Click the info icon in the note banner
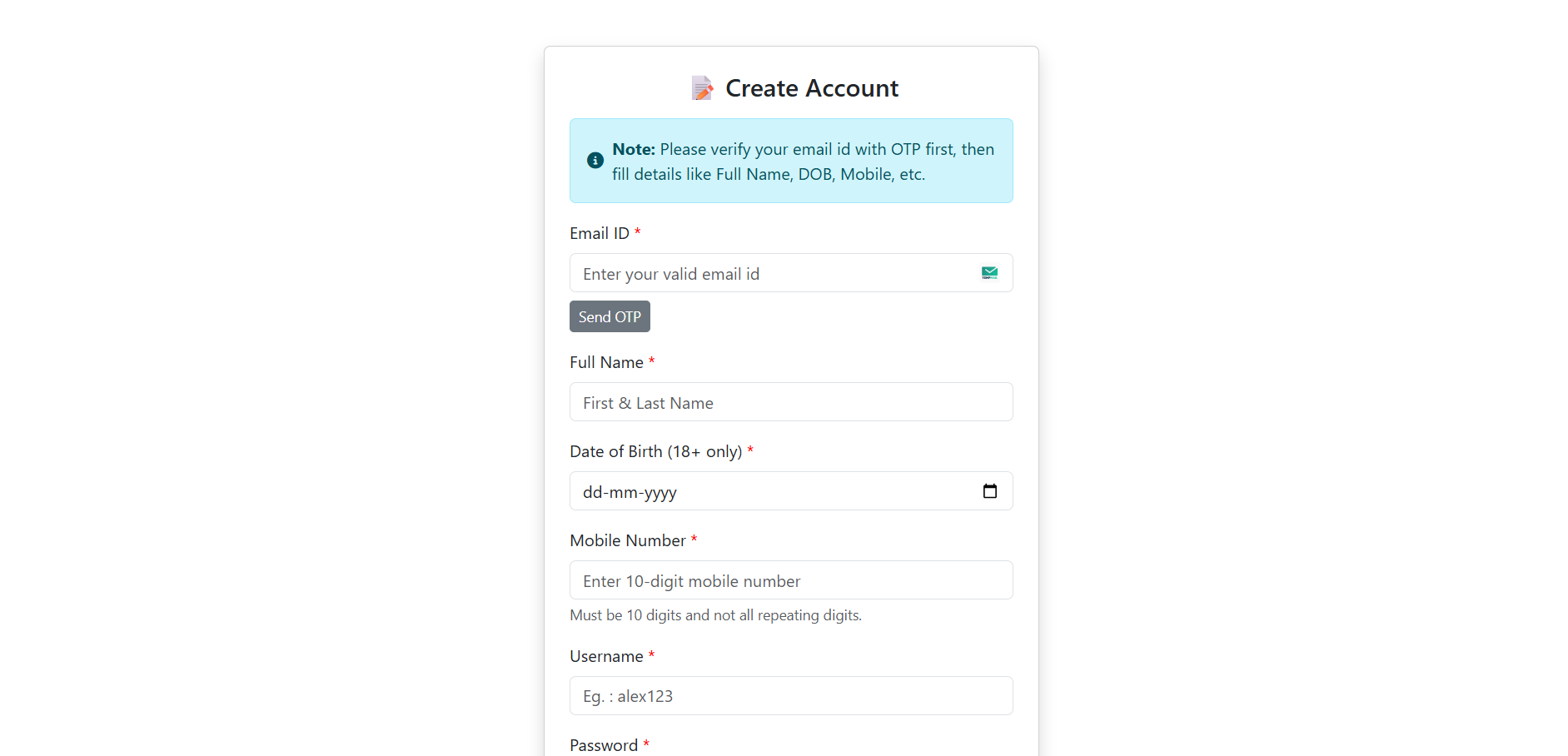Screen dimensions: 1568x756 [x=595, y=161]
